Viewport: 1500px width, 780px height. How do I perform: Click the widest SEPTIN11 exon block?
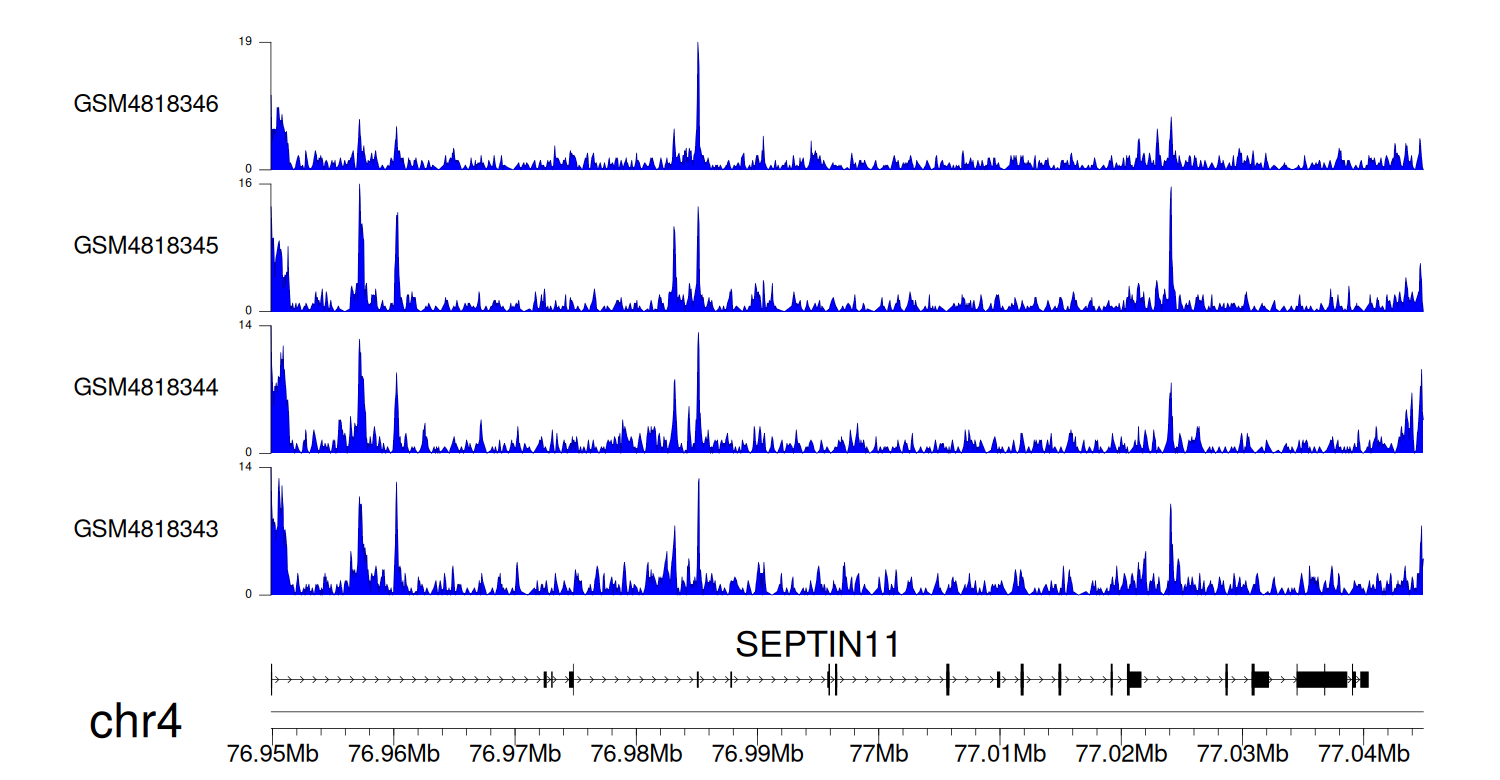[1321, 679]
